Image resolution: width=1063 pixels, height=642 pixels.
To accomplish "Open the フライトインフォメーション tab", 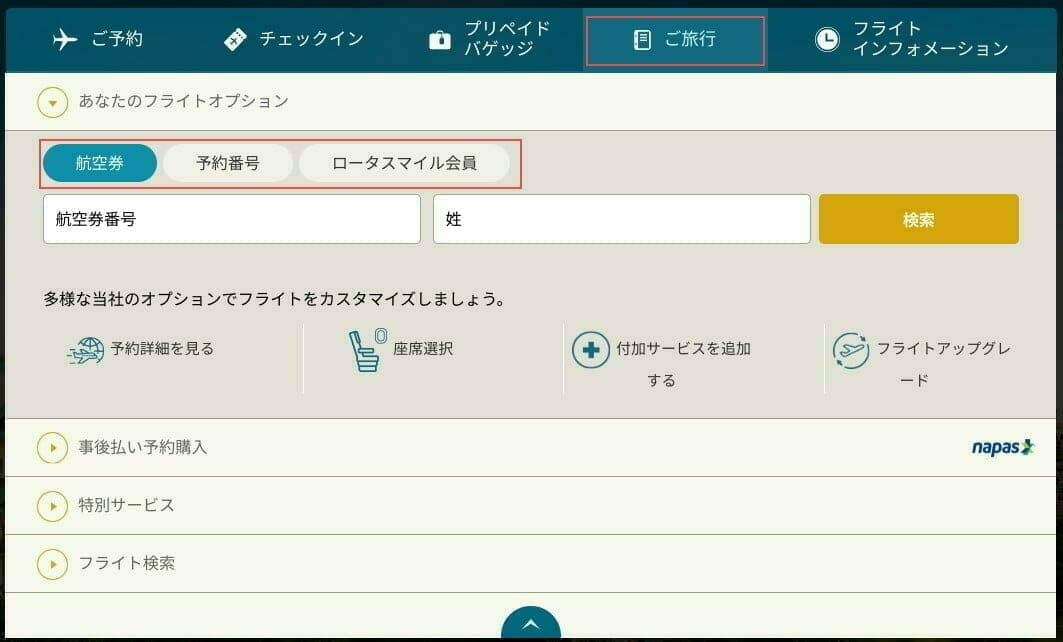I will (912, 39).
